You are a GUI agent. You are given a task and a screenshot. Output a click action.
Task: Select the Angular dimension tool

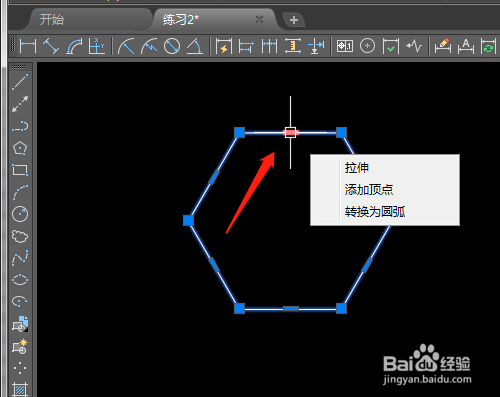(x=195, y=46)
